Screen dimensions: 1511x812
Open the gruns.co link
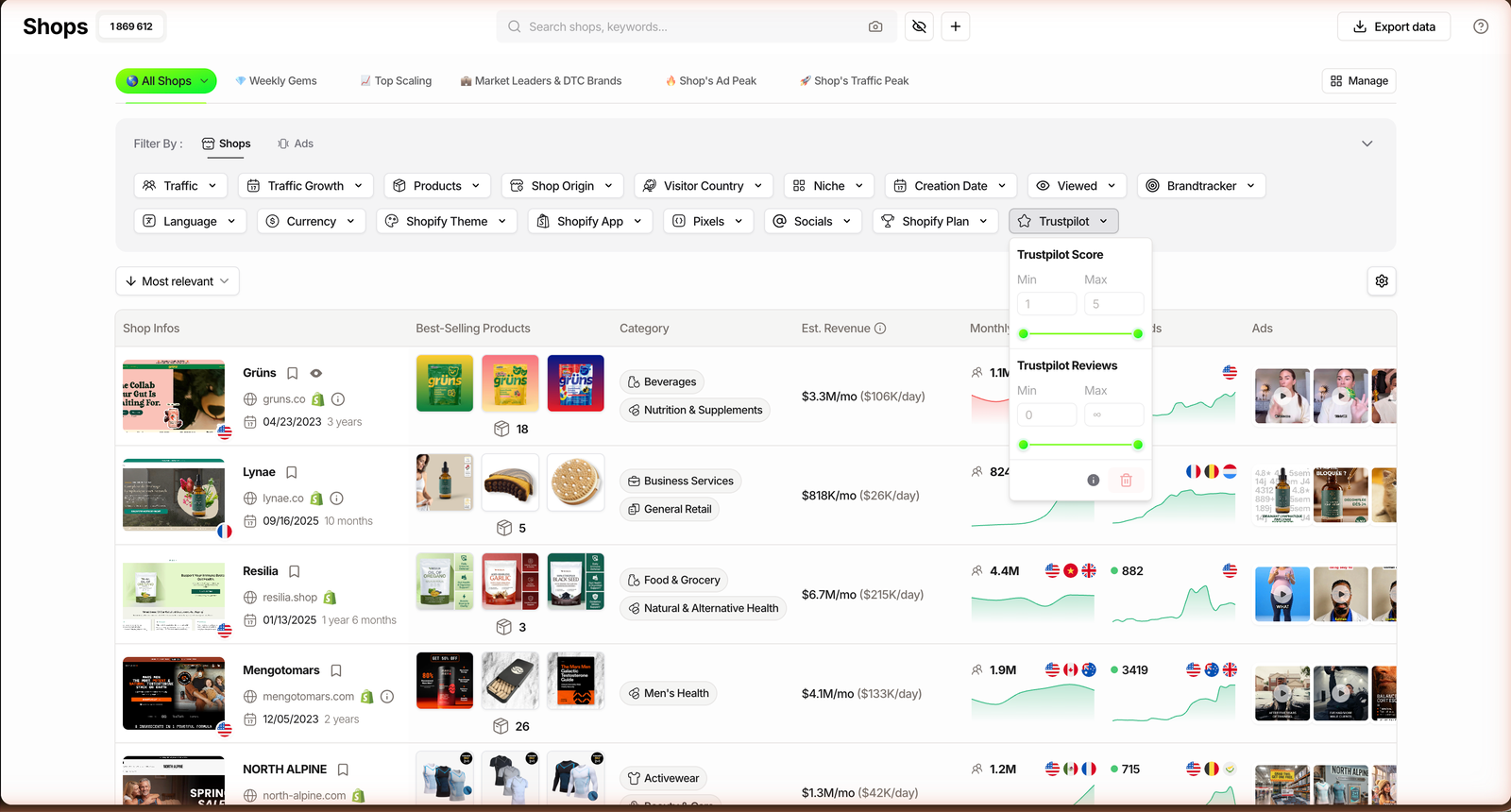click(x=284, y=399)
